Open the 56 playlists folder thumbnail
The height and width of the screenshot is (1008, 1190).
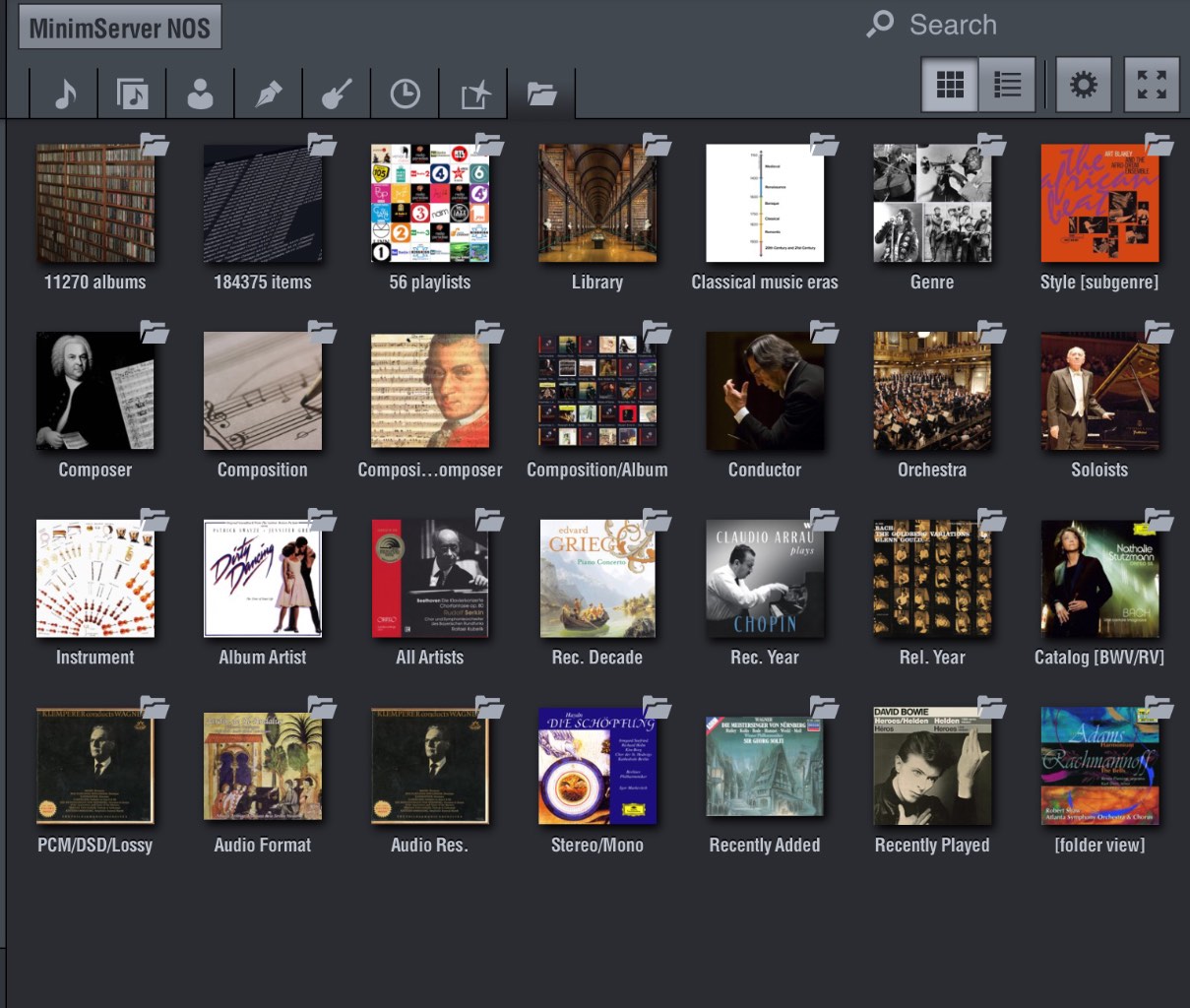point(430,204)
